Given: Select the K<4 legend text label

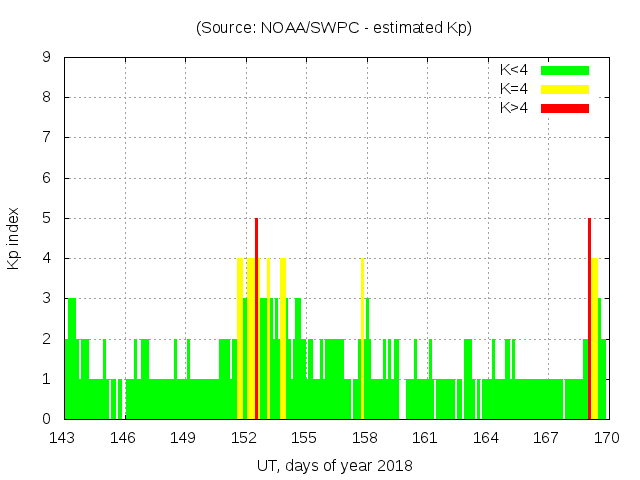Looking at the screenshot, I should [514, 70].
